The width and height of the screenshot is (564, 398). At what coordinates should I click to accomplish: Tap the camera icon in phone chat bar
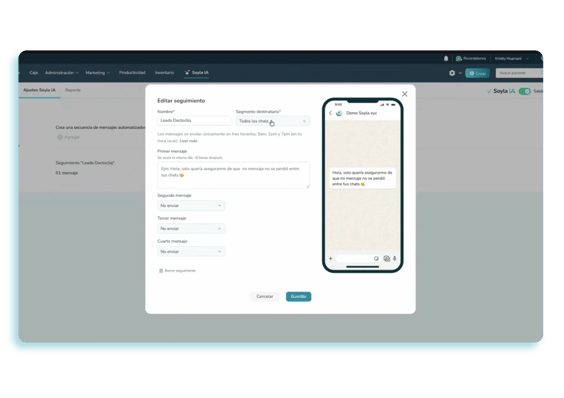tap(387, 258)
